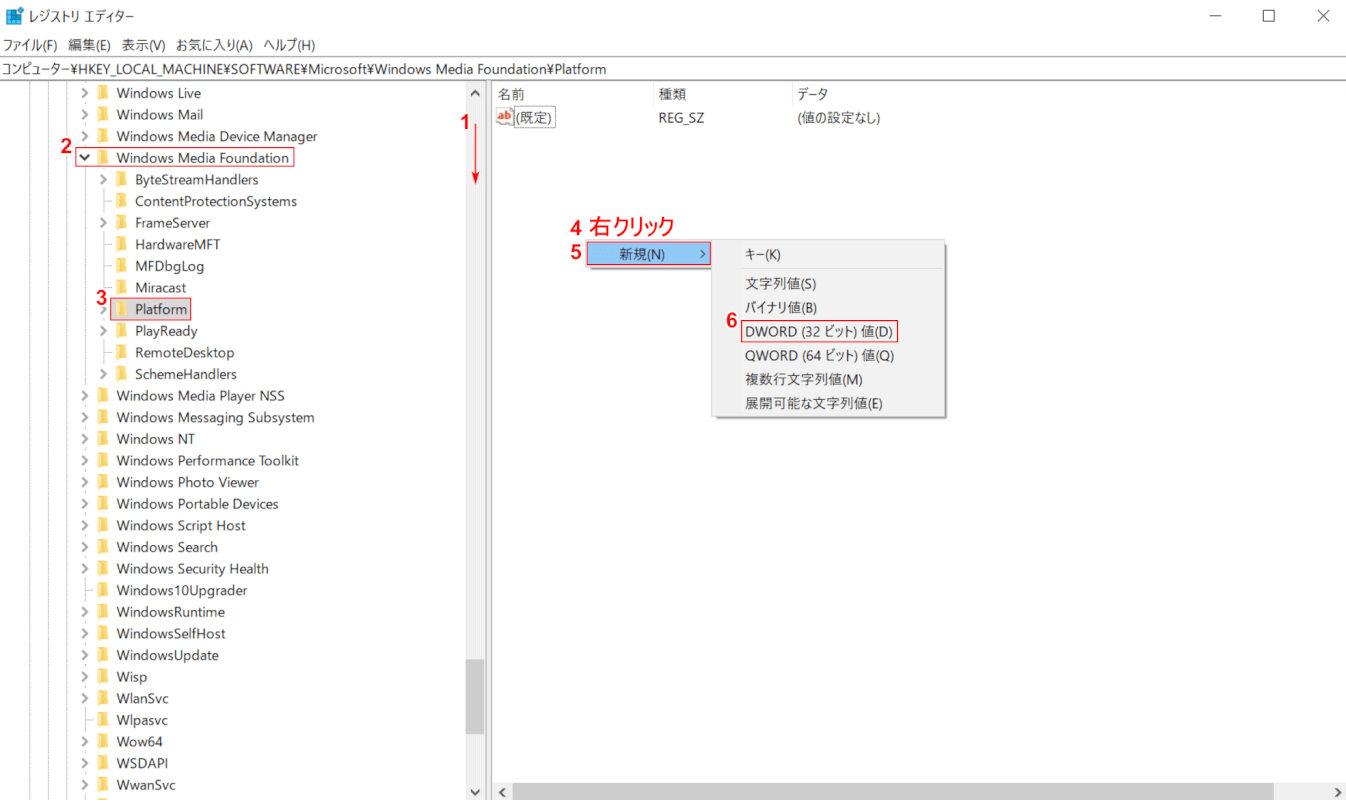Click the Wow64 folder icon

click(103, 742)
